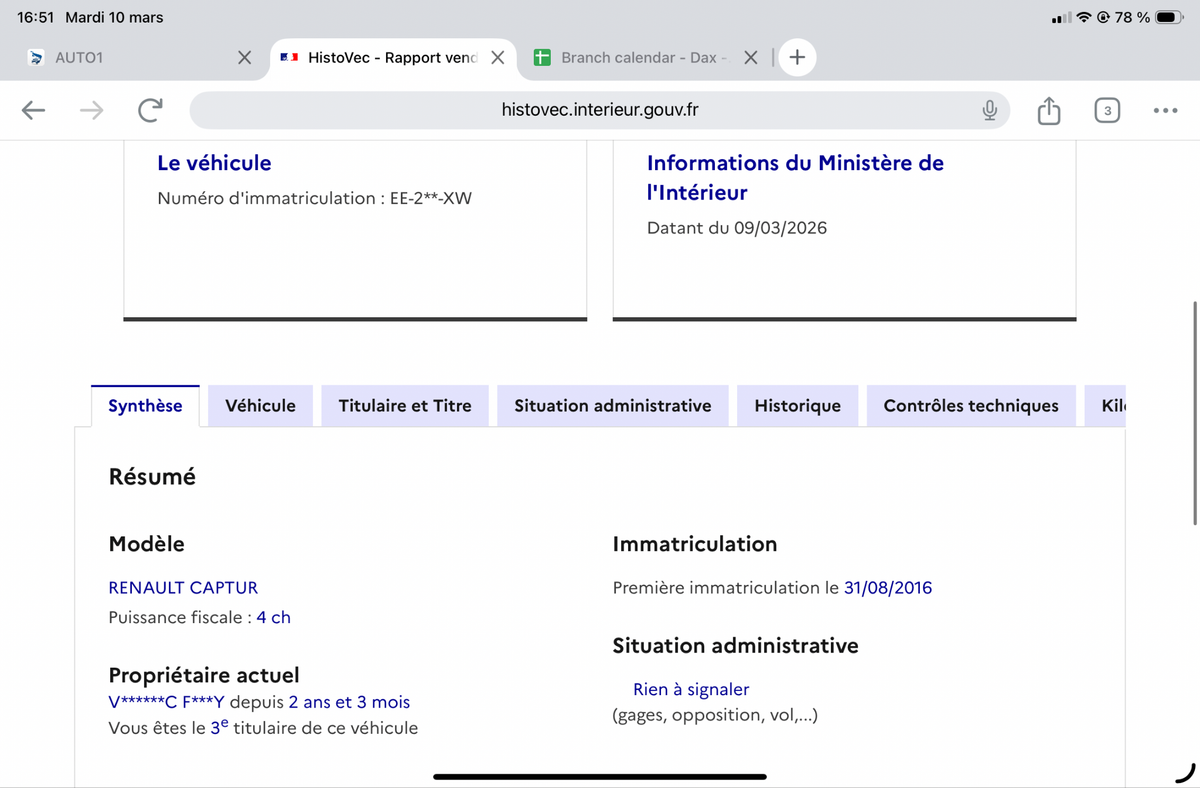Show all open tabs counter

point(1106,110)
